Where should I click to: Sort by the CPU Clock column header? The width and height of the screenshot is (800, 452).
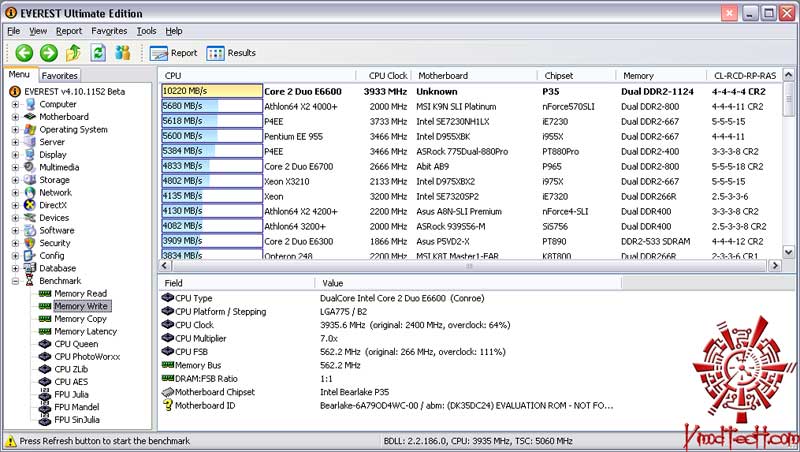point(384,76)
